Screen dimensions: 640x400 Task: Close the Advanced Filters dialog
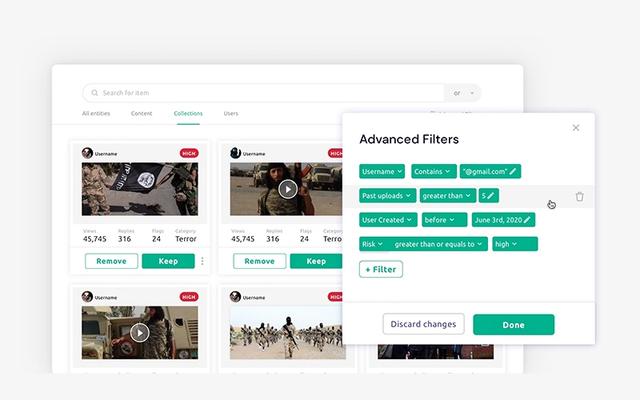pyautogui.click(x=575, y=128)
